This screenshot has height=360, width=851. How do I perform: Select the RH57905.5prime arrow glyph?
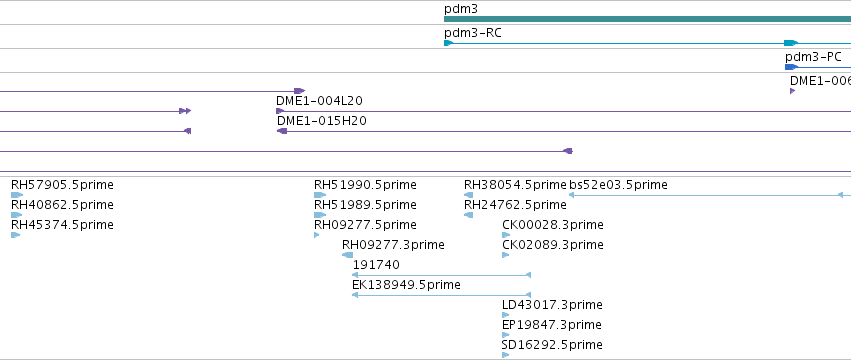pyautogui.click(x=17, y=195)
